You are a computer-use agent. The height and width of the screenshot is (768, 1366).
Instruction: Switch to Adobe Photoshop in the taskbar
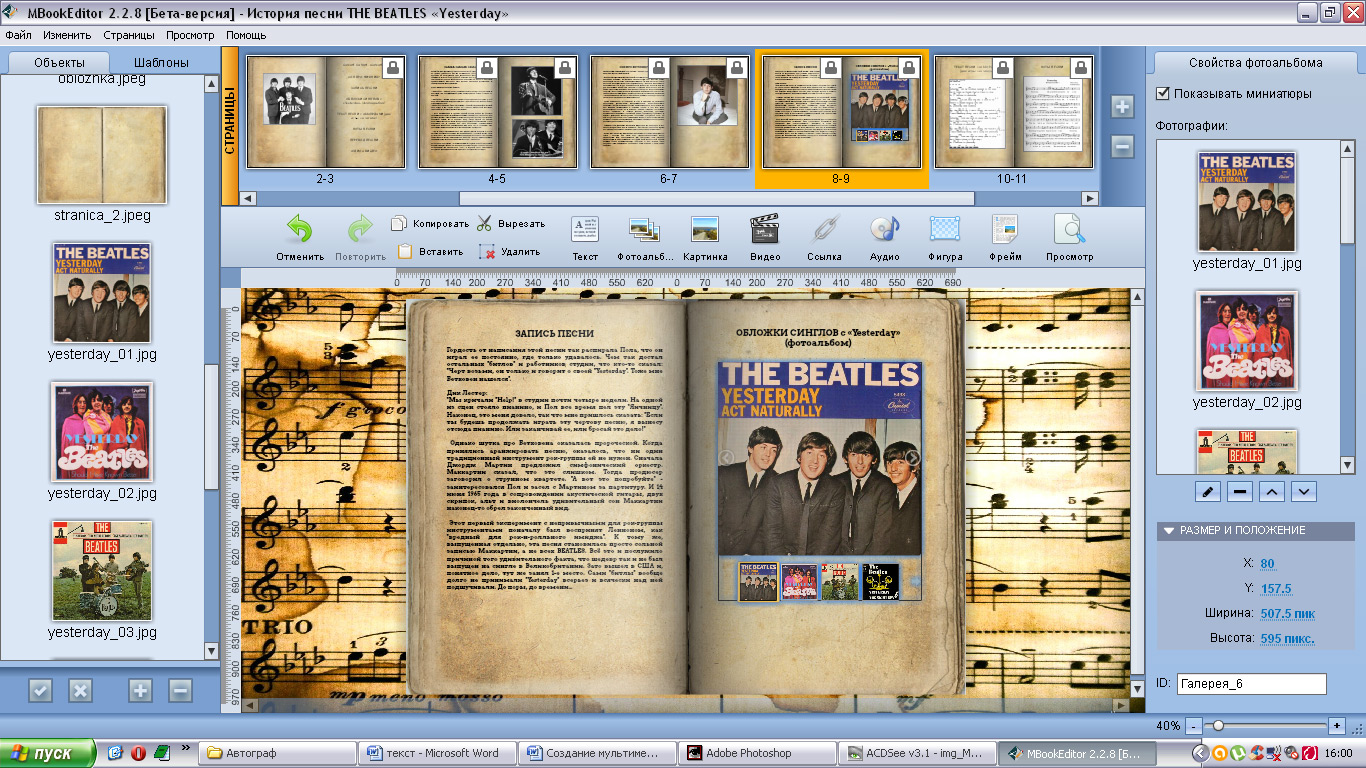[756, 753]
